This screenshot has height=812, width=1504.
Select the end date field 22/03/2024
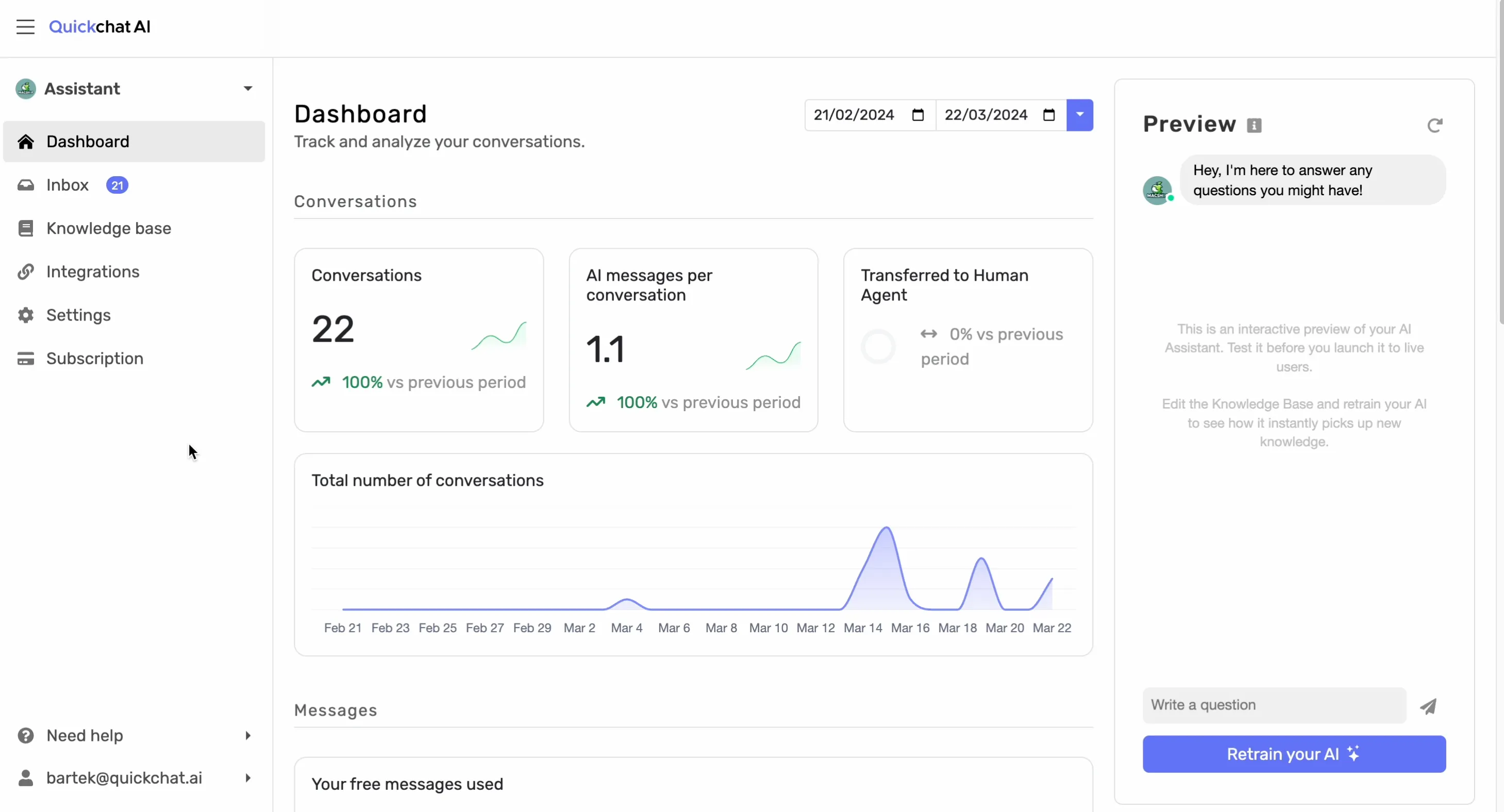[x=1001, y=115]
